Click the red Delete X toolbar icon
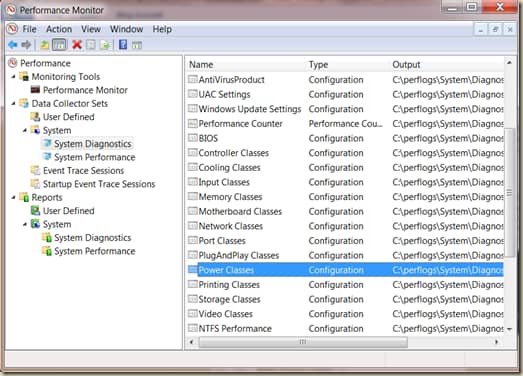The image size is (523, 376). coord(77,45)
